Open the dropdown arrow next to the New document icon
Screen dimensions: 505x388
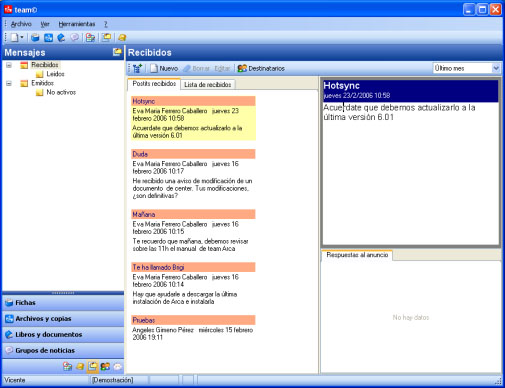[x=22, y=38]
